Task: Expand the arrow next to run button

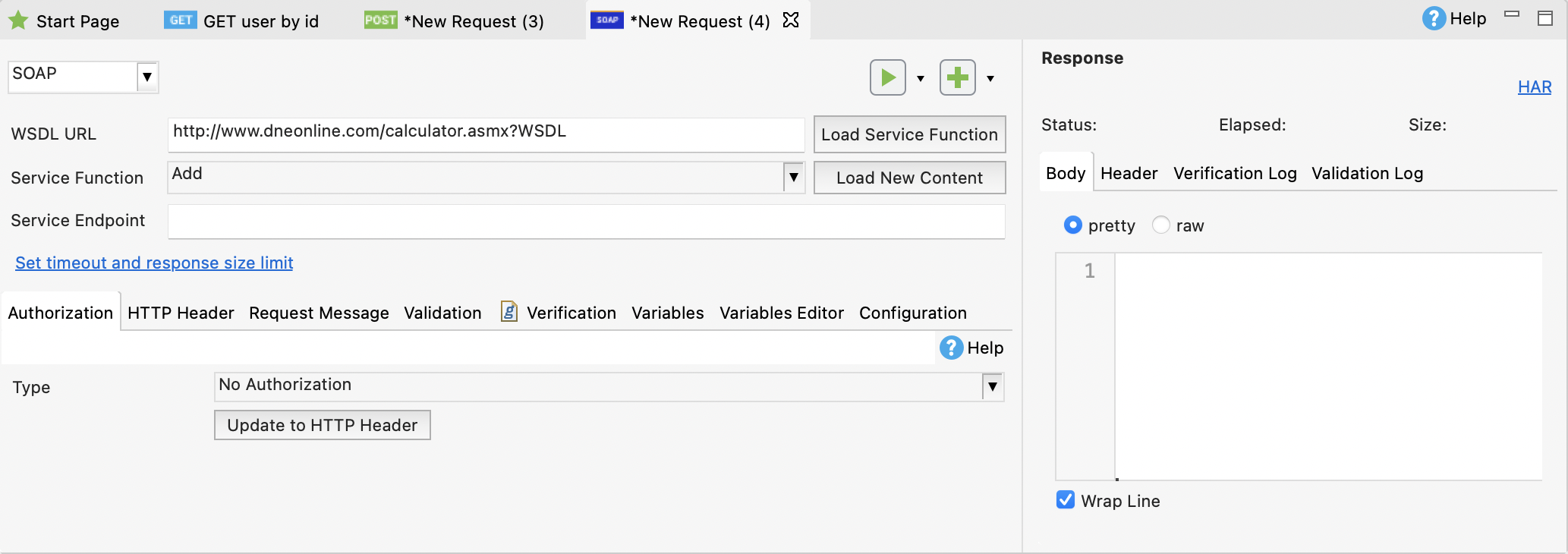Action: point(921,78)
